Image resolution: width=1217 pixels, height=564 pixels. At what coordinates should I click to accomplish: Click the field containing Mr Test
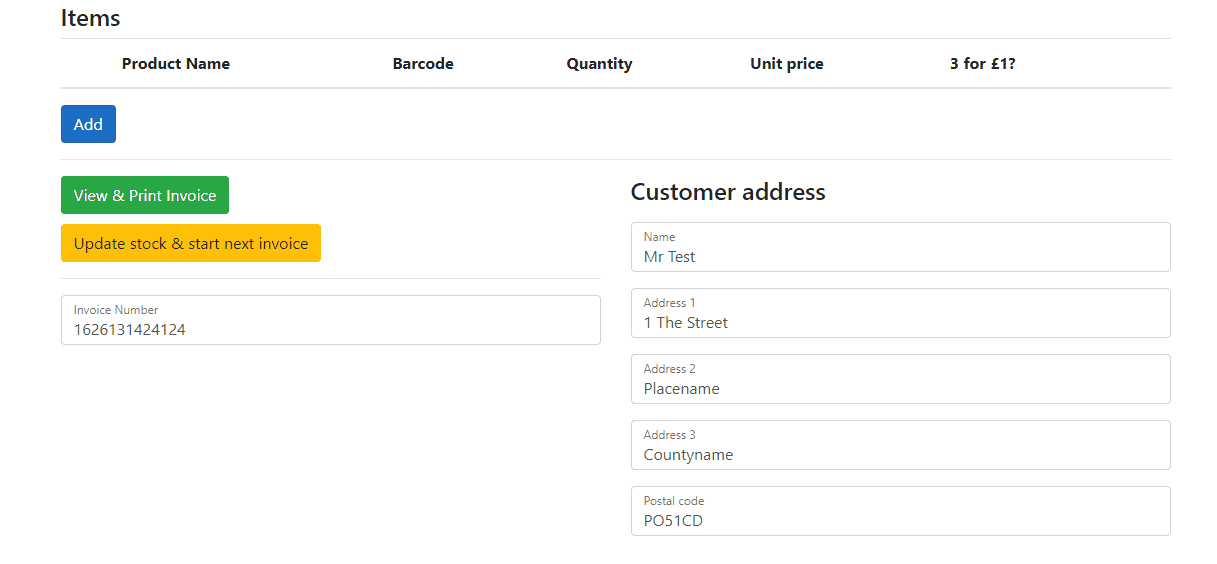click(900, 247)
